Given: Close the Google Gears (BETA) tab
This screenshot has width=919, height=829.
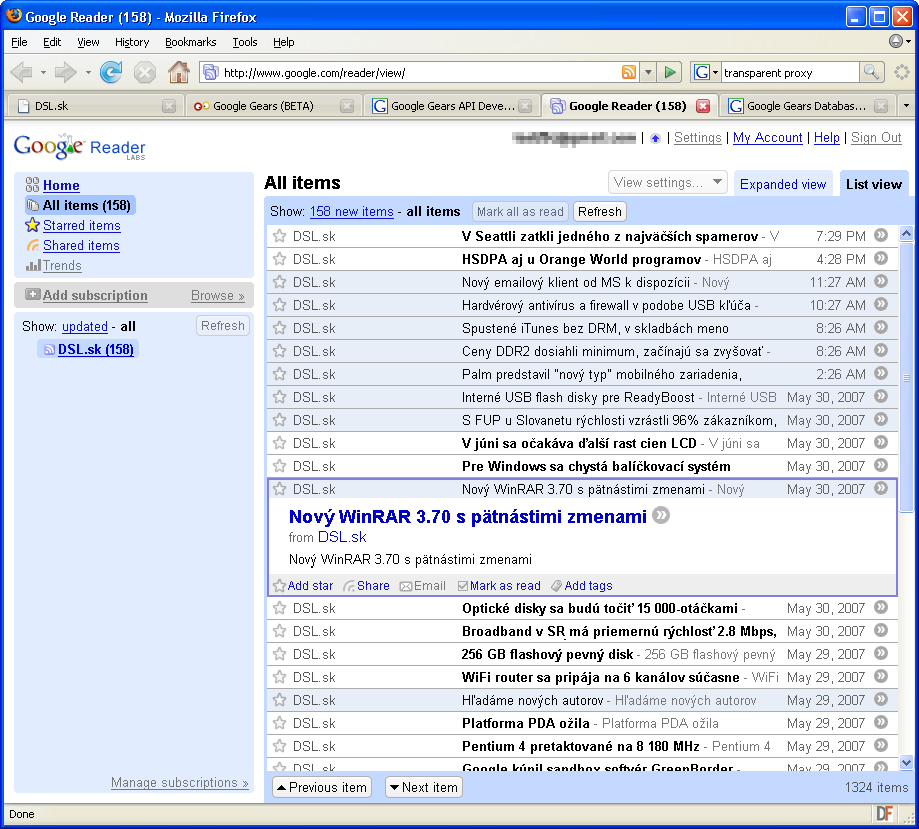Looking at the screenshot, I should [x=347, y=106].
